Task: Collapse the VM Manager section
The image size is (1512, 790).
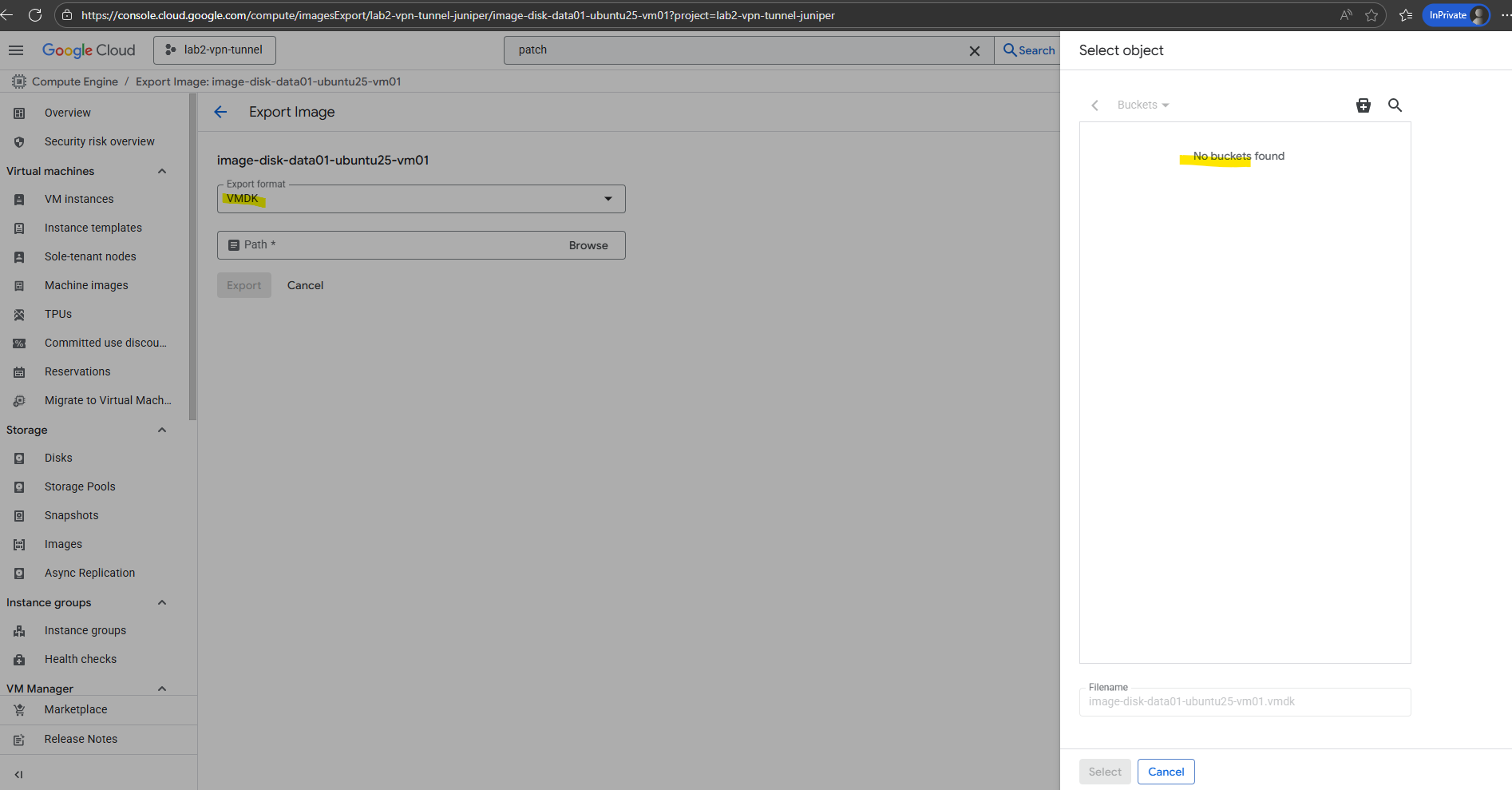Action: [162, 689]
